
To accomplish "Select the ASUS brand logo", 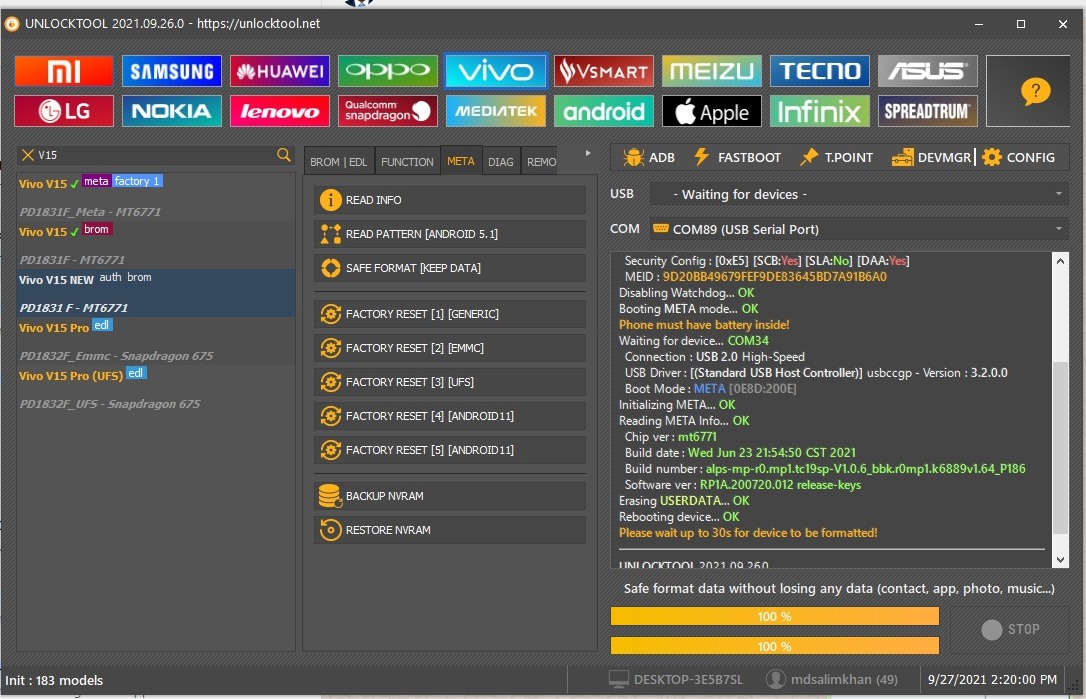I will click(928, 71).
